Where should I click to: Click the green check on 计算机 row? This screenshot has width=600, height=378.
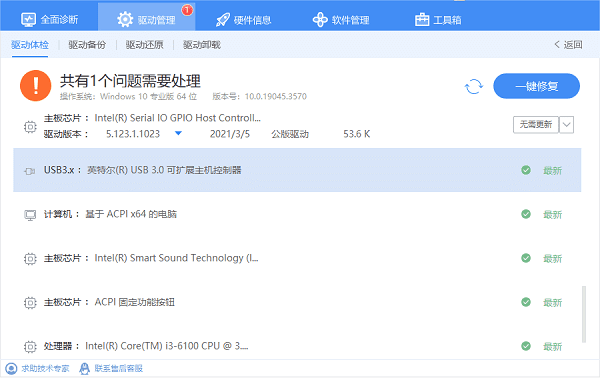526,214
